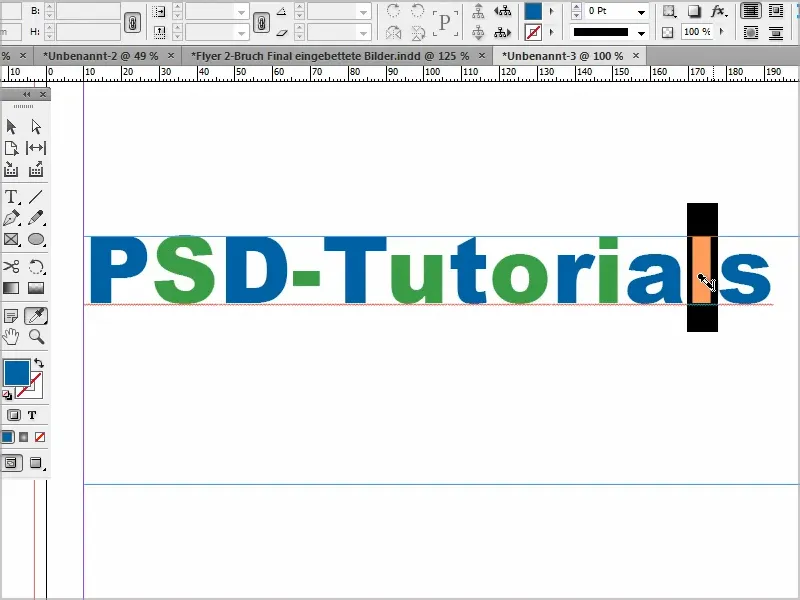Open rotation angle dropdown
The height and width of the screenshot is (600, 800).
point(363,11)
